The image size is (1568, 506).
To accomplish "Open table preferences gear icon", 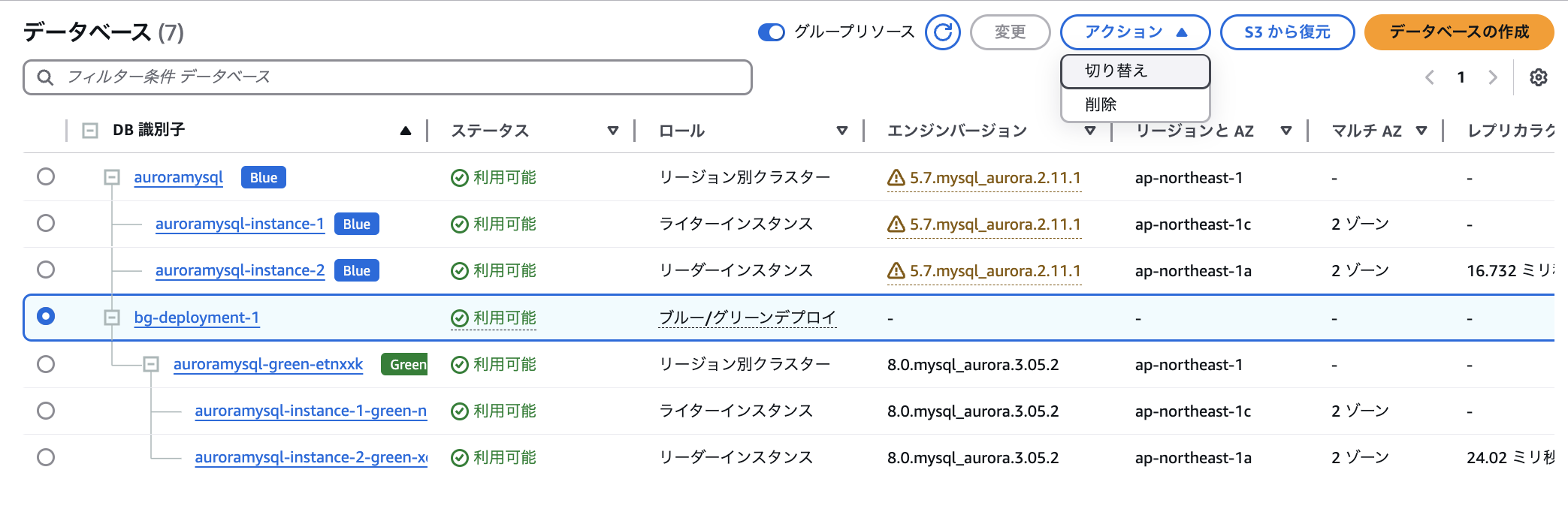I will 1538,77.
